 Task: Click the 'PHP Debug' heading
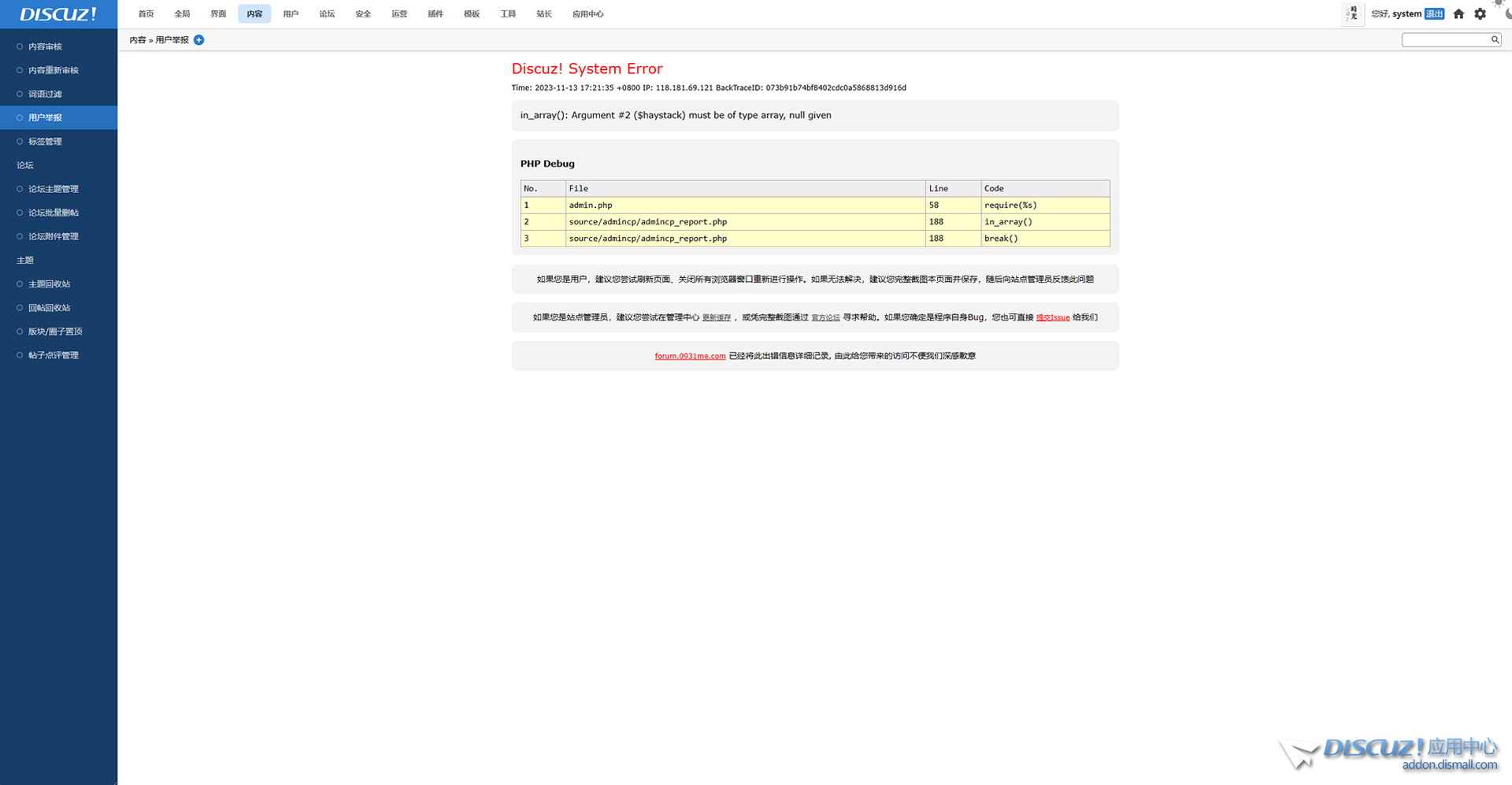547,164
